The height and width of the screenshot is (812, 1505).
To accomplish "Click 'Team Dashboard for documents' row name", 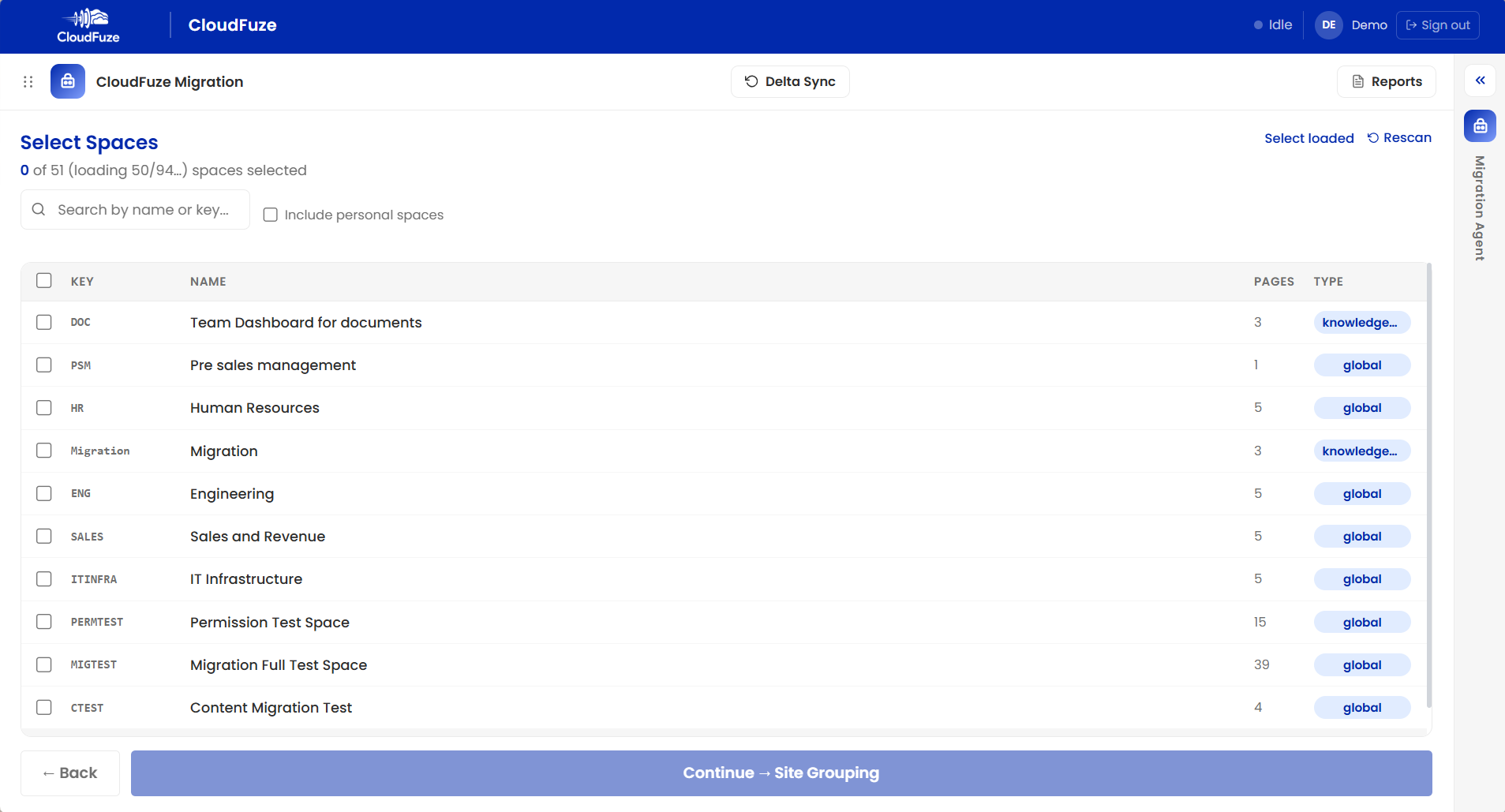I will [x=306, y=323].
